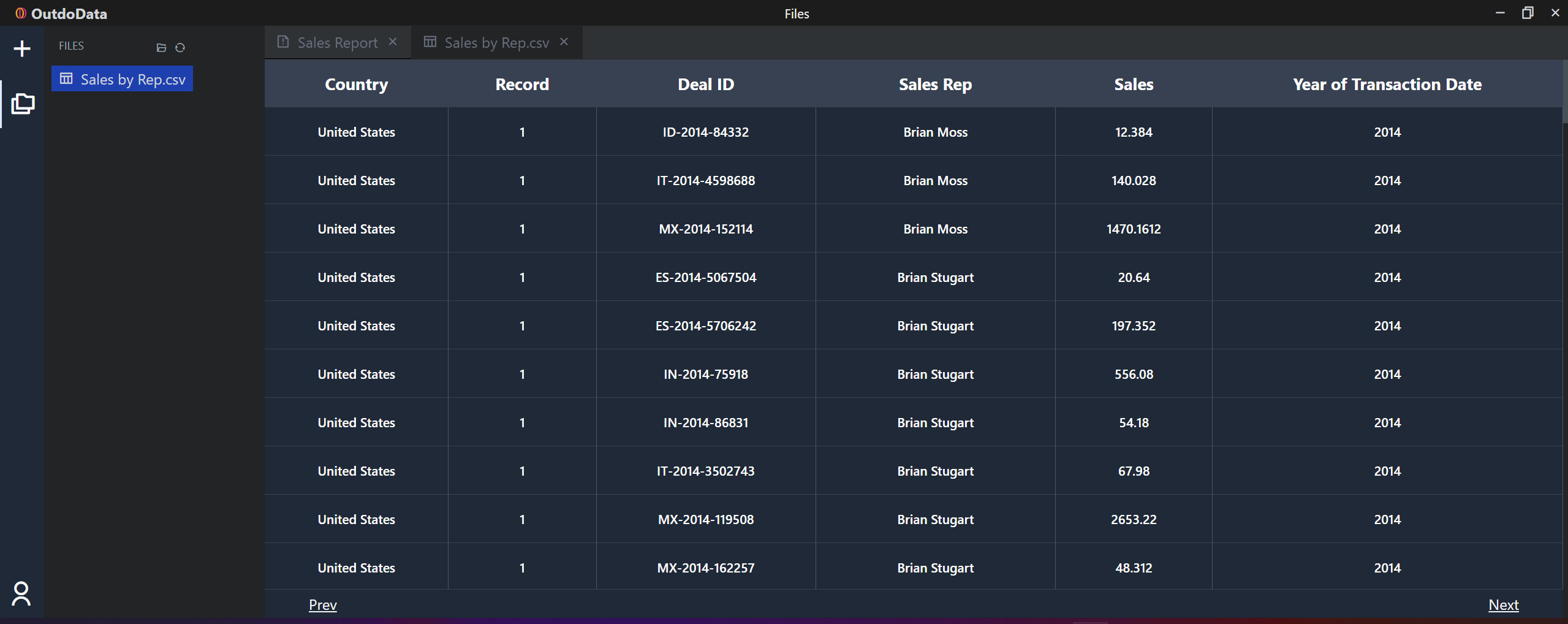Image resolution: width=1568 pixels, height=624 pixels.
Task: Click the table icon on Sales by Rep.csv tab
Action: (x=430, y=42)
